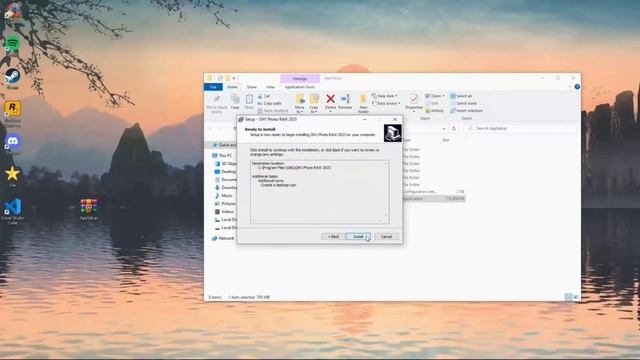Click Select all in the ribbon
Viewport: 640px width, 360px height.
click(461, 96)
